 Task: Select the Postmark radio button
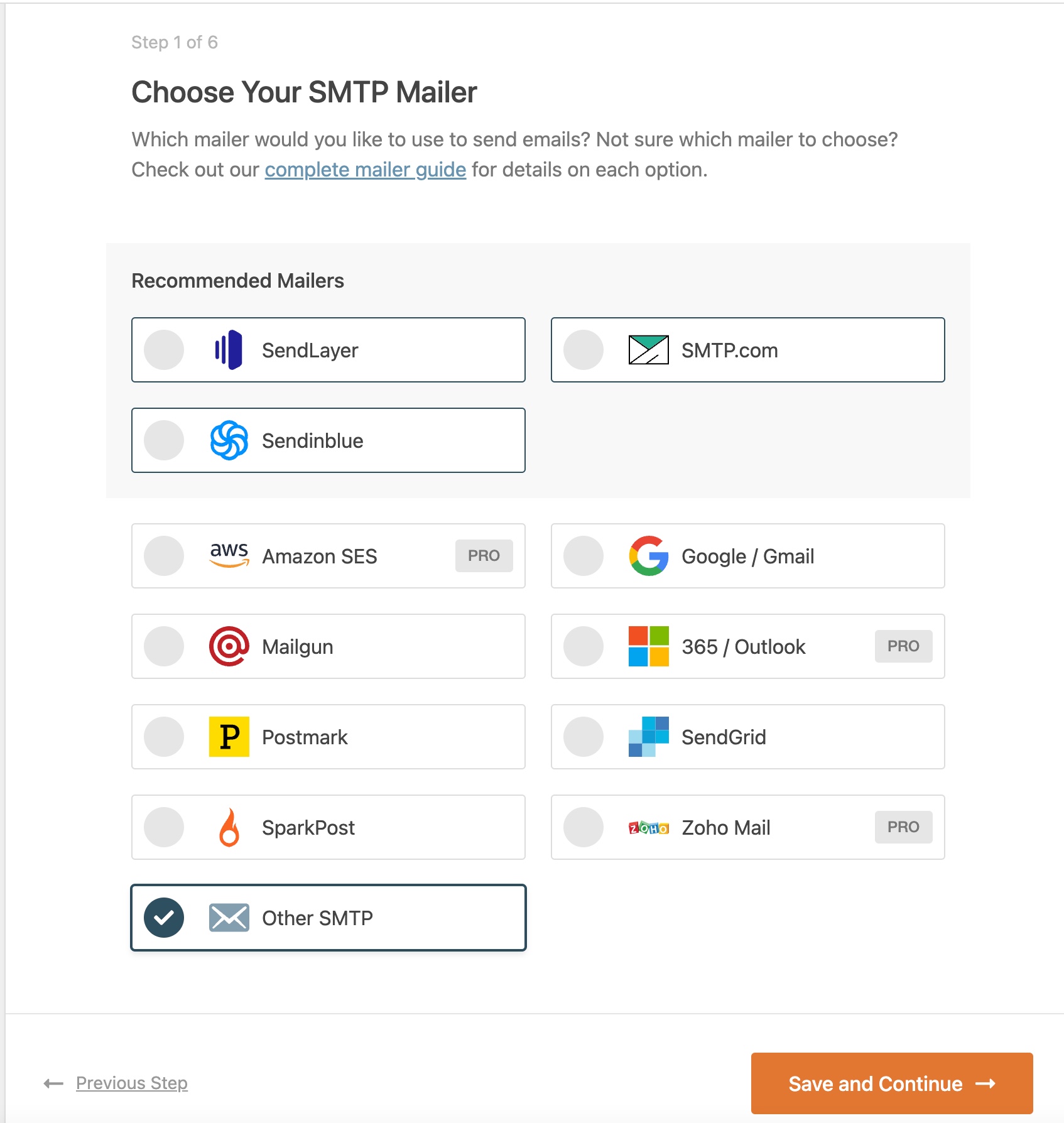[164, 737]
